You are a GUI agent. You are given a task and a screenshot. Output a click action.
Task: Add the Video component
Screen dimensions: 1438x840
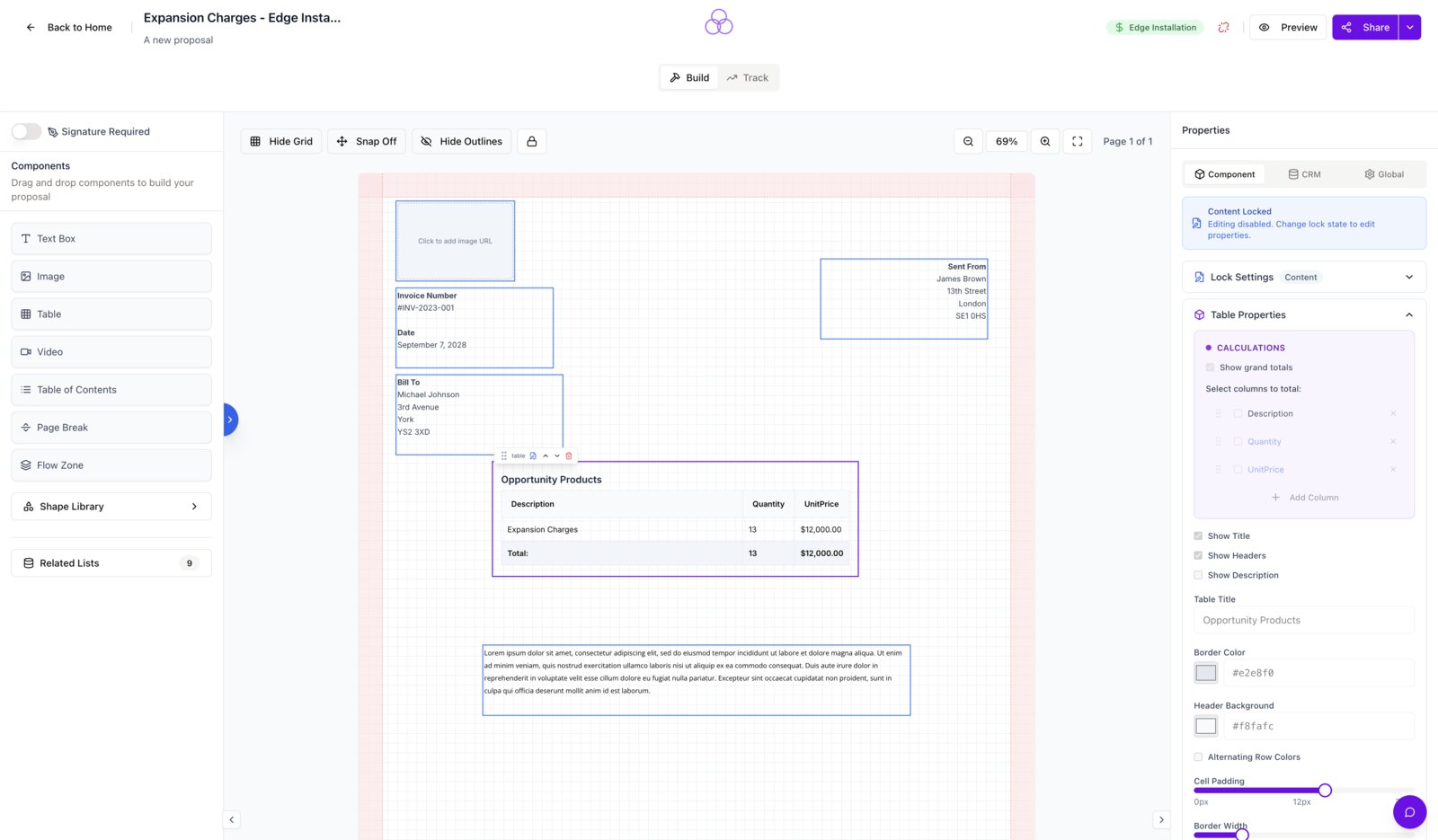pyautogui.click(x=111, y=352)
